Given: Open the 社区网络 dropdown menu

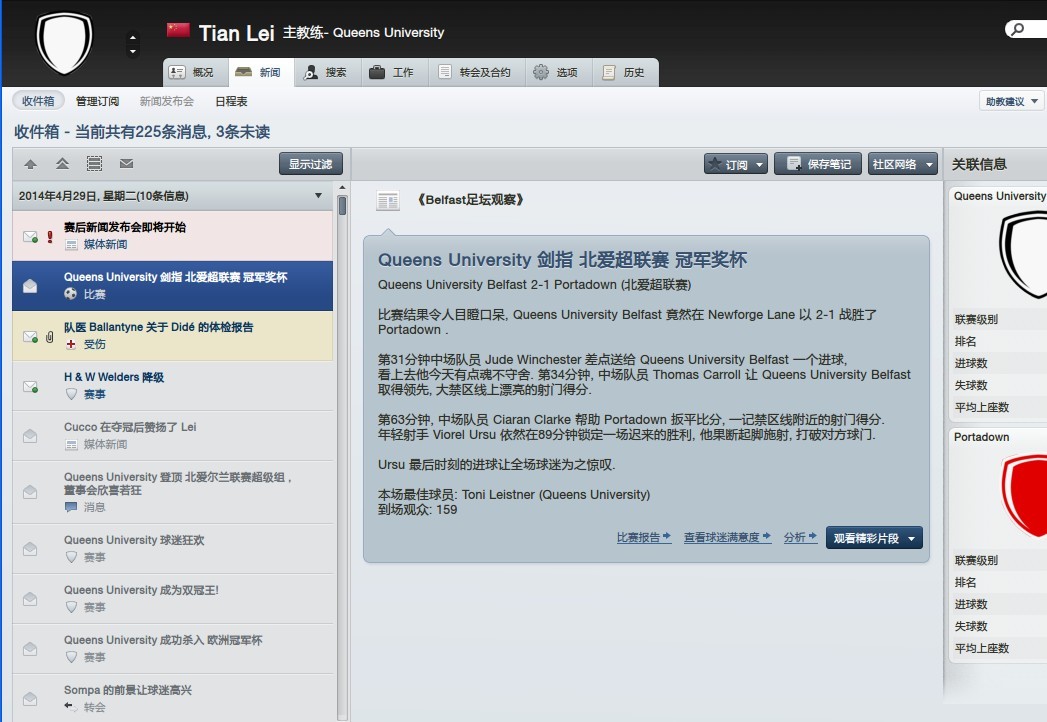Looking at the screenshot, I should pyautogui.click(x=903, y=164).
